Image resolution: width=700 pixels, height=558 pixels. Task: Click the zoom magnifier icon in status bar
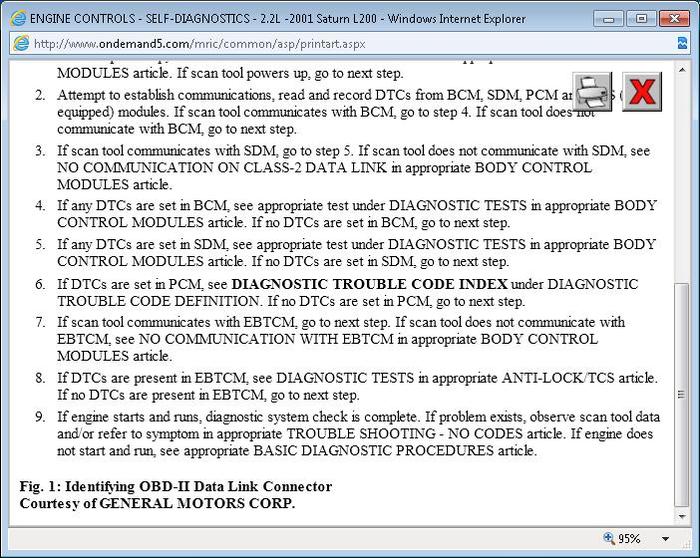click(x=608, y=537)
